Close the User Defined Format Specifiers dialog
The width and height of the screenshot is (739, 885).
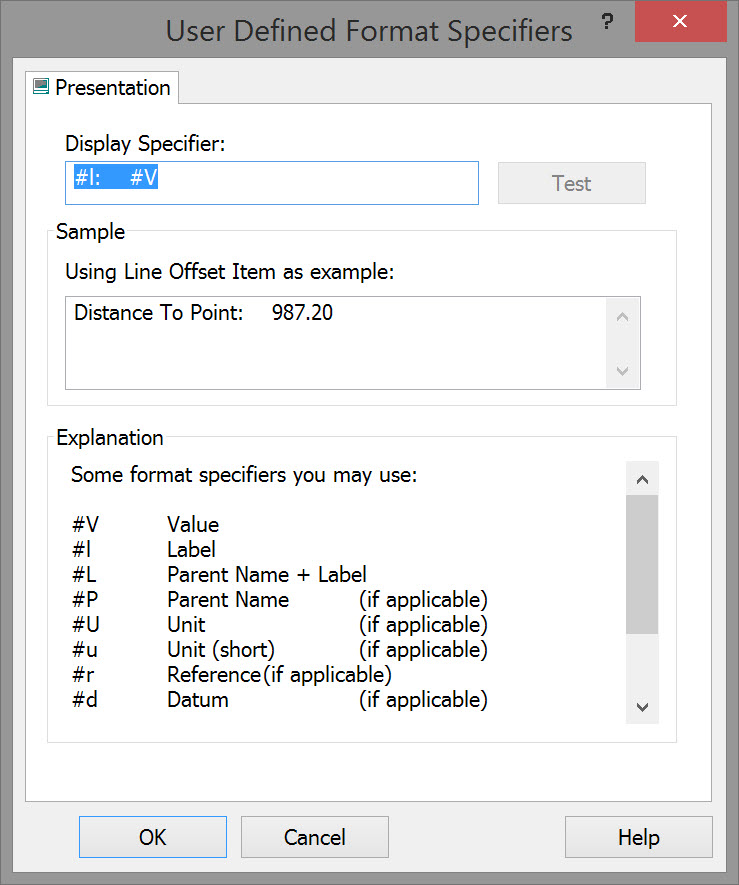(x=680, y=21)
